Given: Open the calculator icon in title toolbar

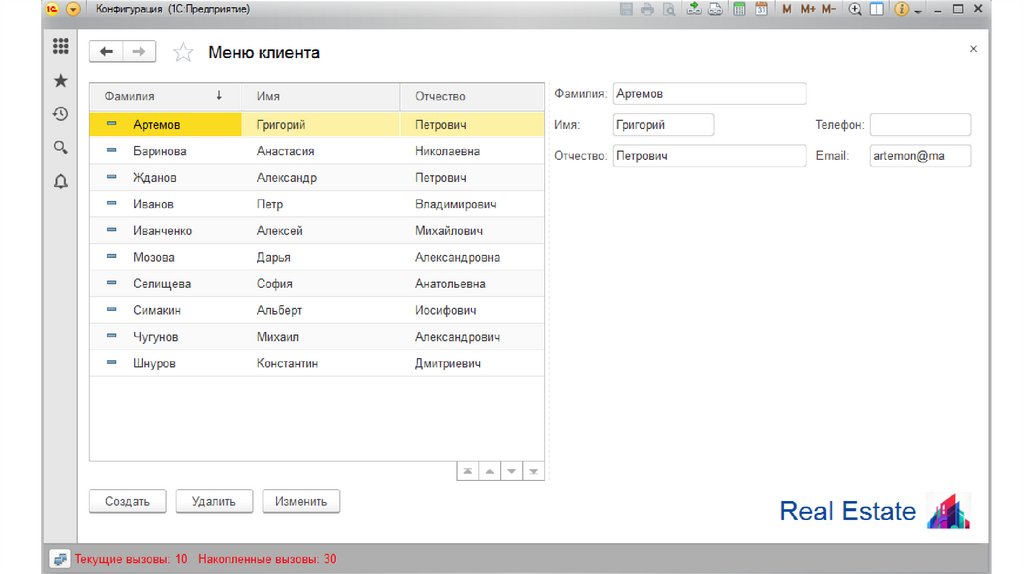Looking at the screenshot, I should (739, 9).
